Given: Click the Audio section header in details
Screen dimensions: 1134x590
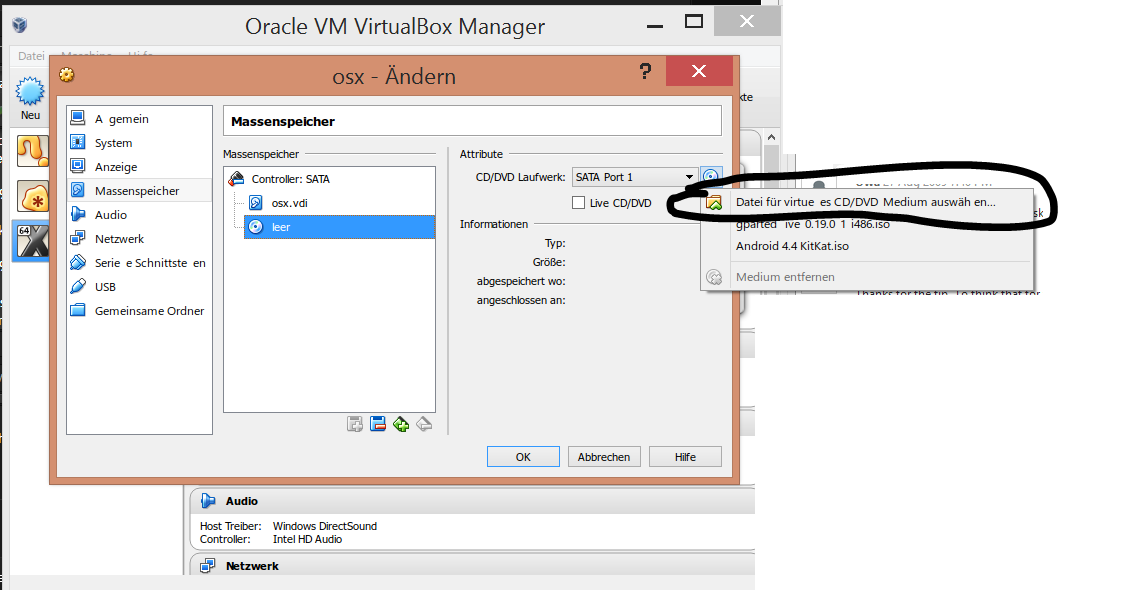Looking at the screenshot, I should [472, 501].
